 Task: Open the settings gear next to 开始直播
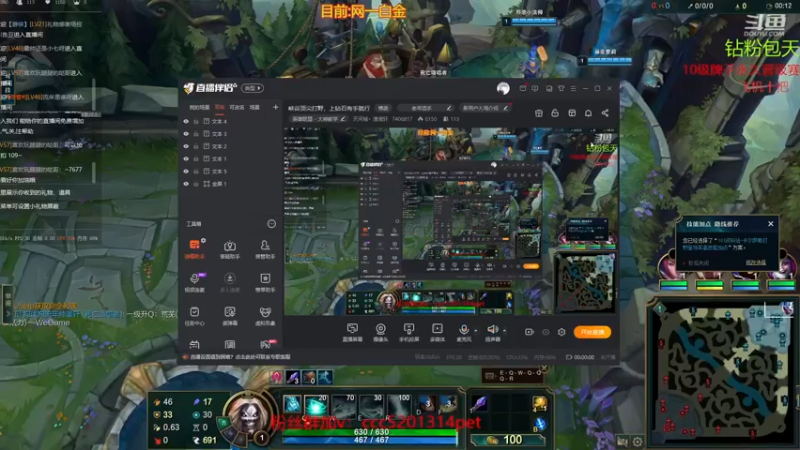(x=561, y=332)
